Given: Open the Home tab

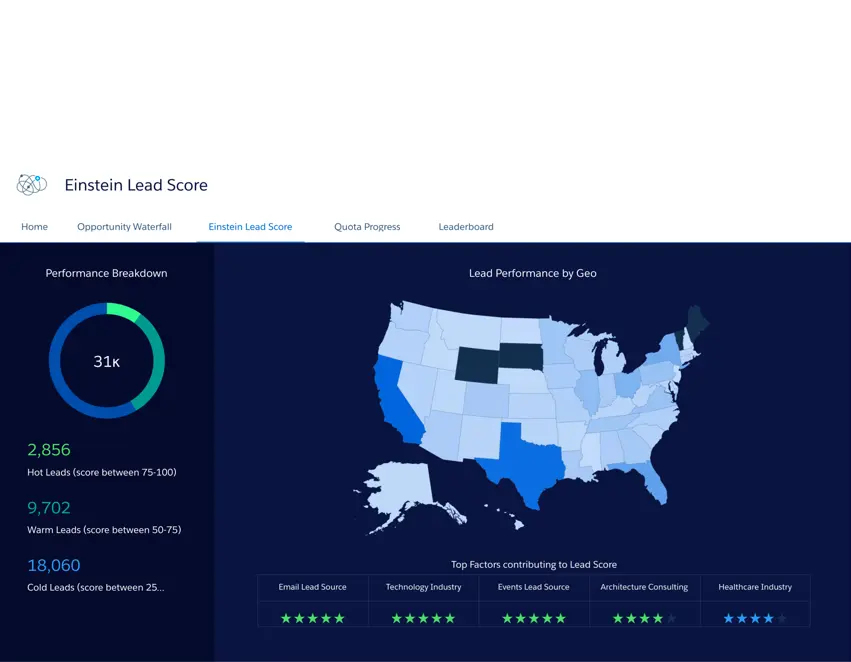Looking at the screenshot, I should (34, 227).
